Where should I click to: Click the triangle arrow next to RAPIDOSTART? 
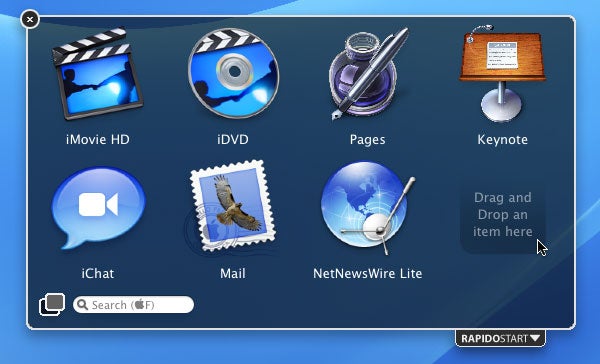coord(535,338)
